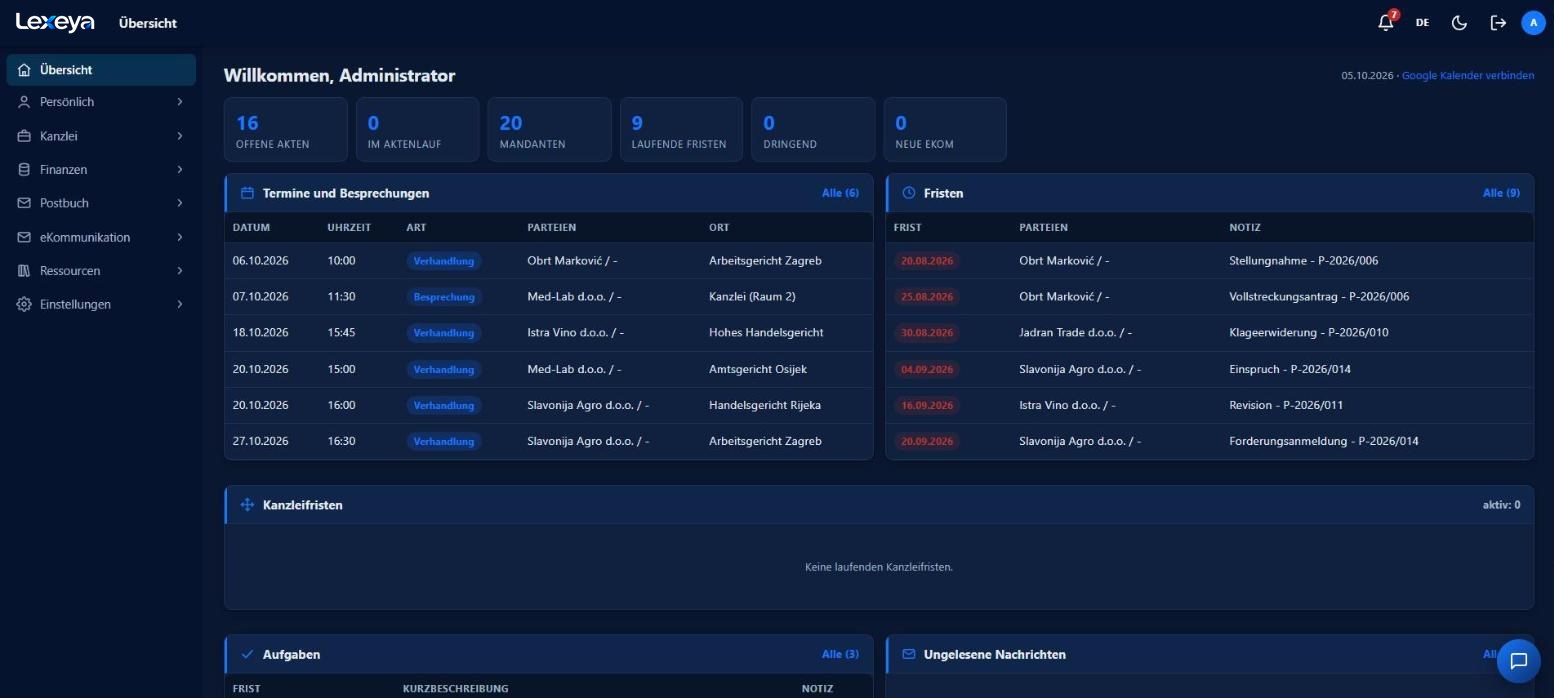Image resolution: width=1554 pixels, height=698 pixels.
Task: Click the move icon beside Kanzleifristen
Action: click(247, 505)
